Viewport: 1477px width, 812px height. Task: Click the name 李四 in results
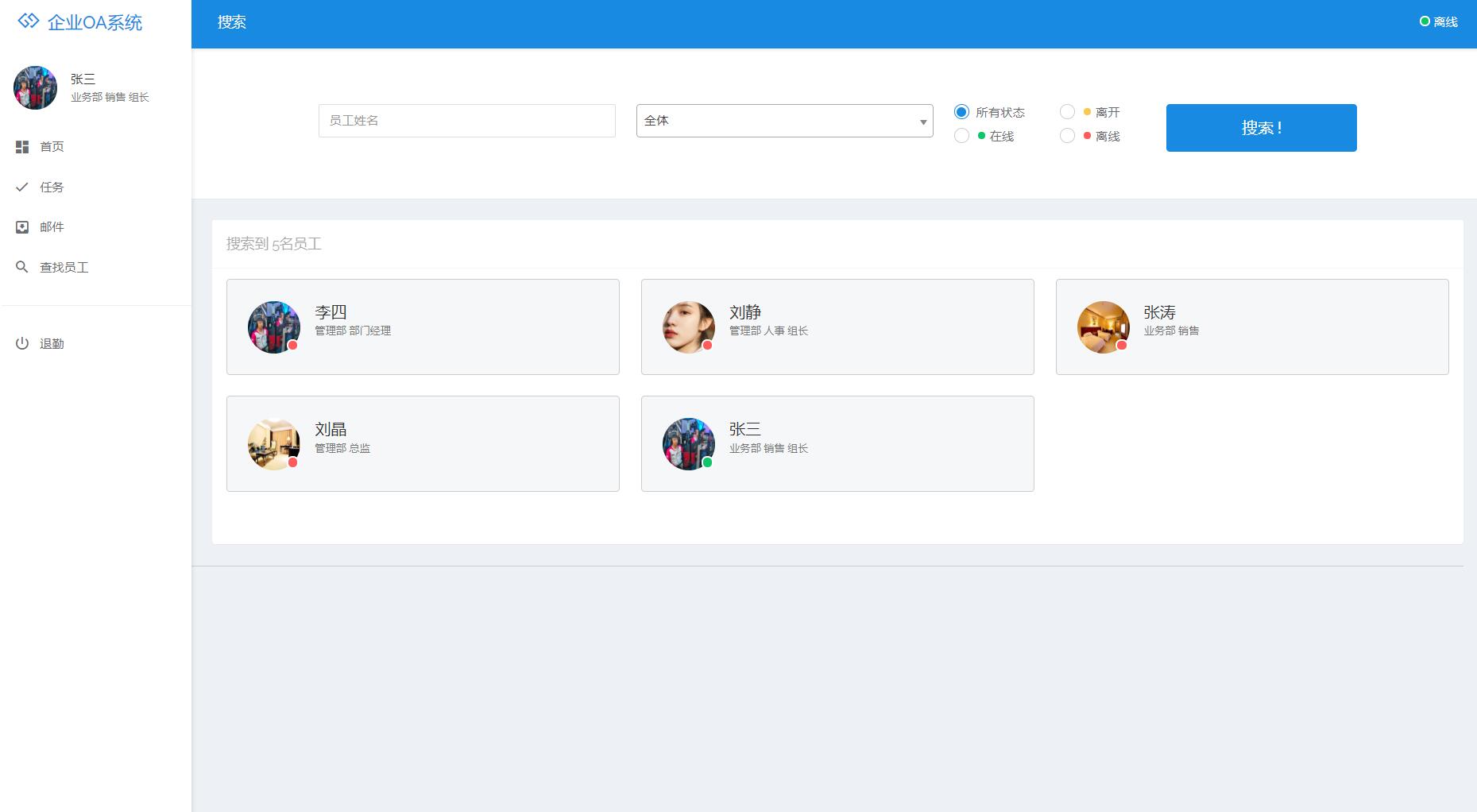pyautogui.click(x=331, y=312)
